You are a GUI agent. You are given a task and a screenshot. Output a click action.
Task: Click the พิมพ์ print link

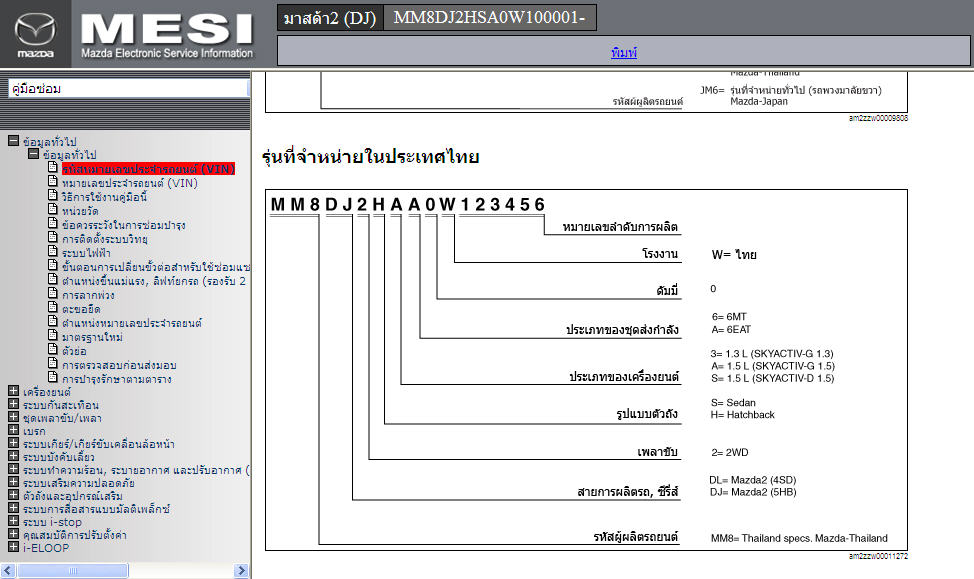[624, 53]
